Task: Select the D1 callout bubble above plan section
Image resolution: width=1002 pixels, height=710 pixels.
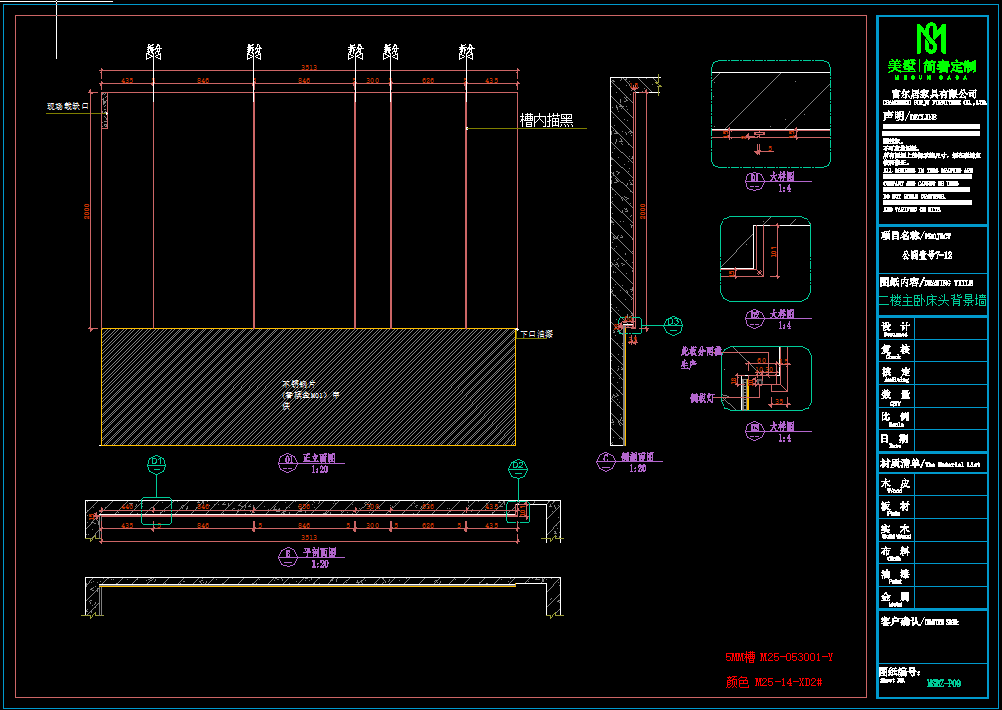Action: coord(156,463)
